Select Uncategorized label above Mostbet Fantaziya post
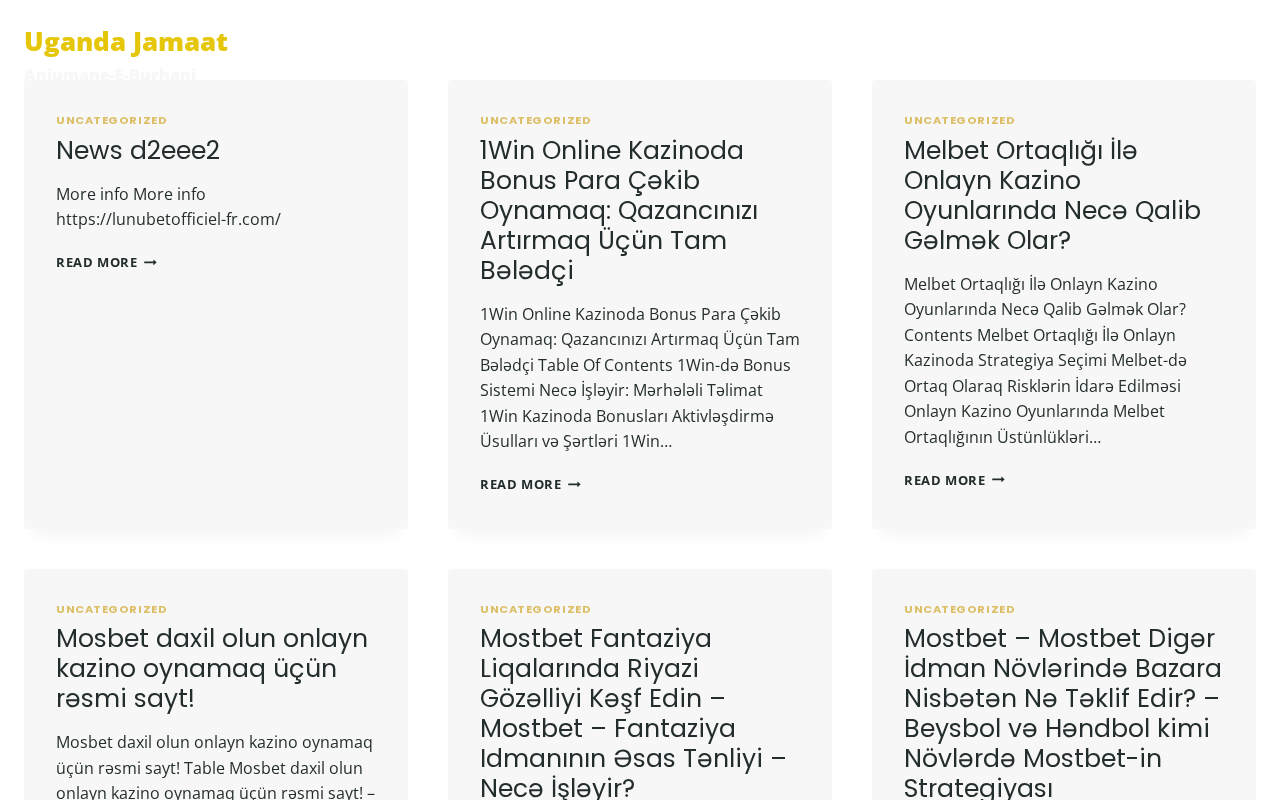The image size is (1280, 800). coord(536,609)
